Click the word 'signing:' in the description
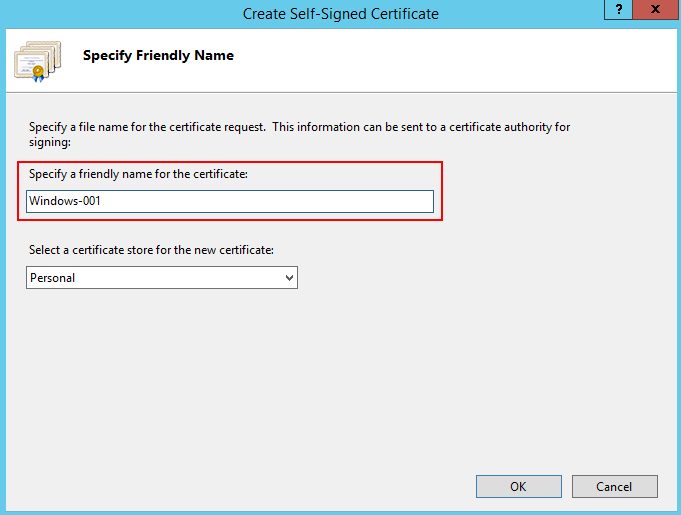Image resolution: width=681 pixels, height=515 pixels. click(x=50, y=142)
